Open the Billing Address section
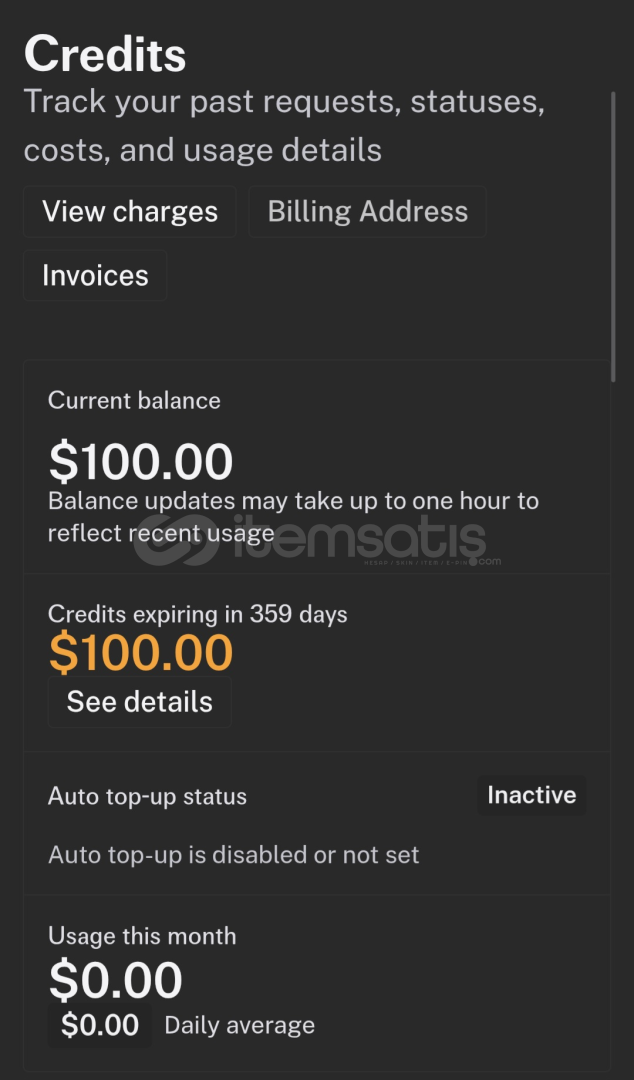This screenshot has height=1080, width=634. coord(367,212)
